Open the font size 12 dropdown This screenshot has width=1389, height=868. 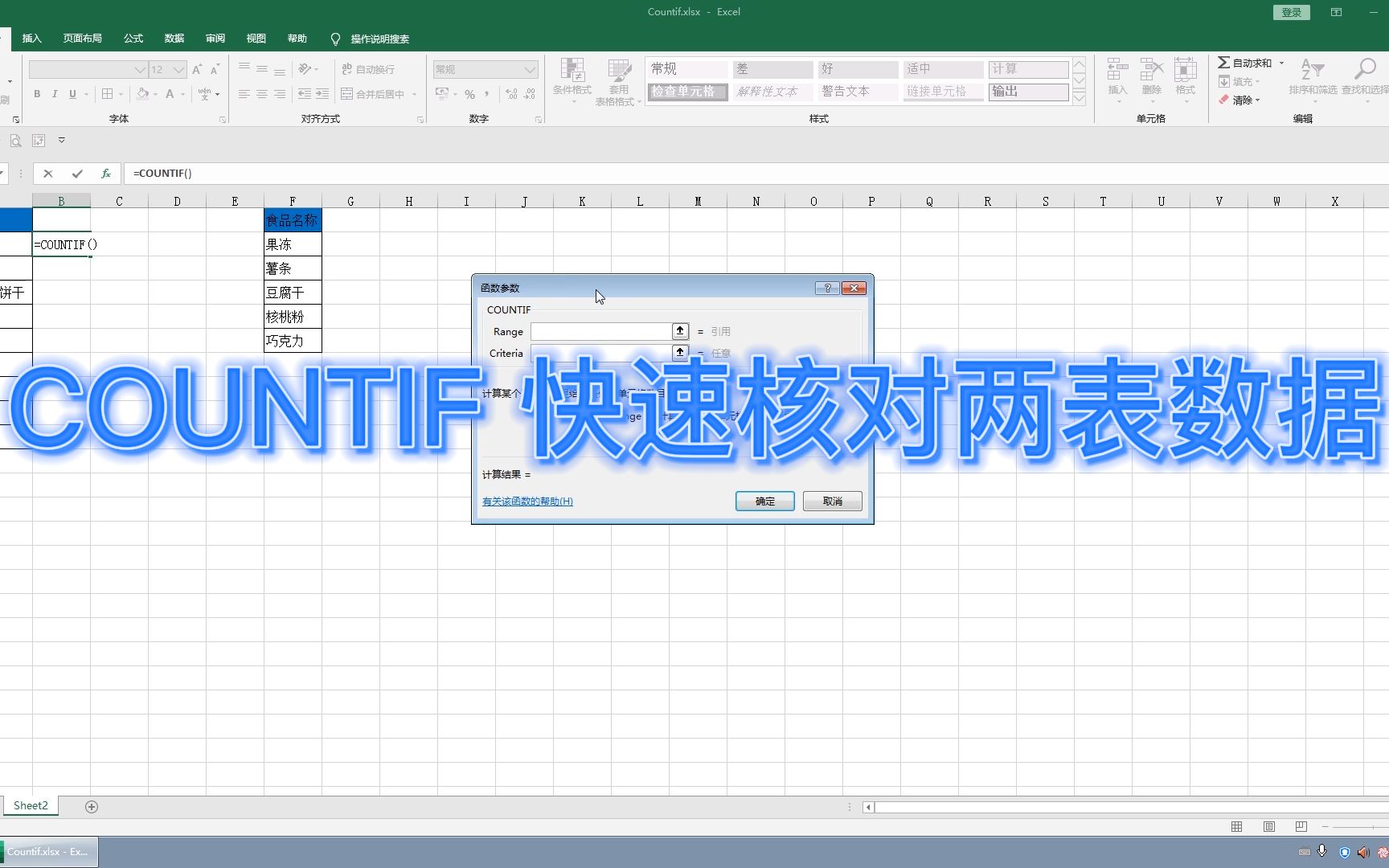point(179,70)
